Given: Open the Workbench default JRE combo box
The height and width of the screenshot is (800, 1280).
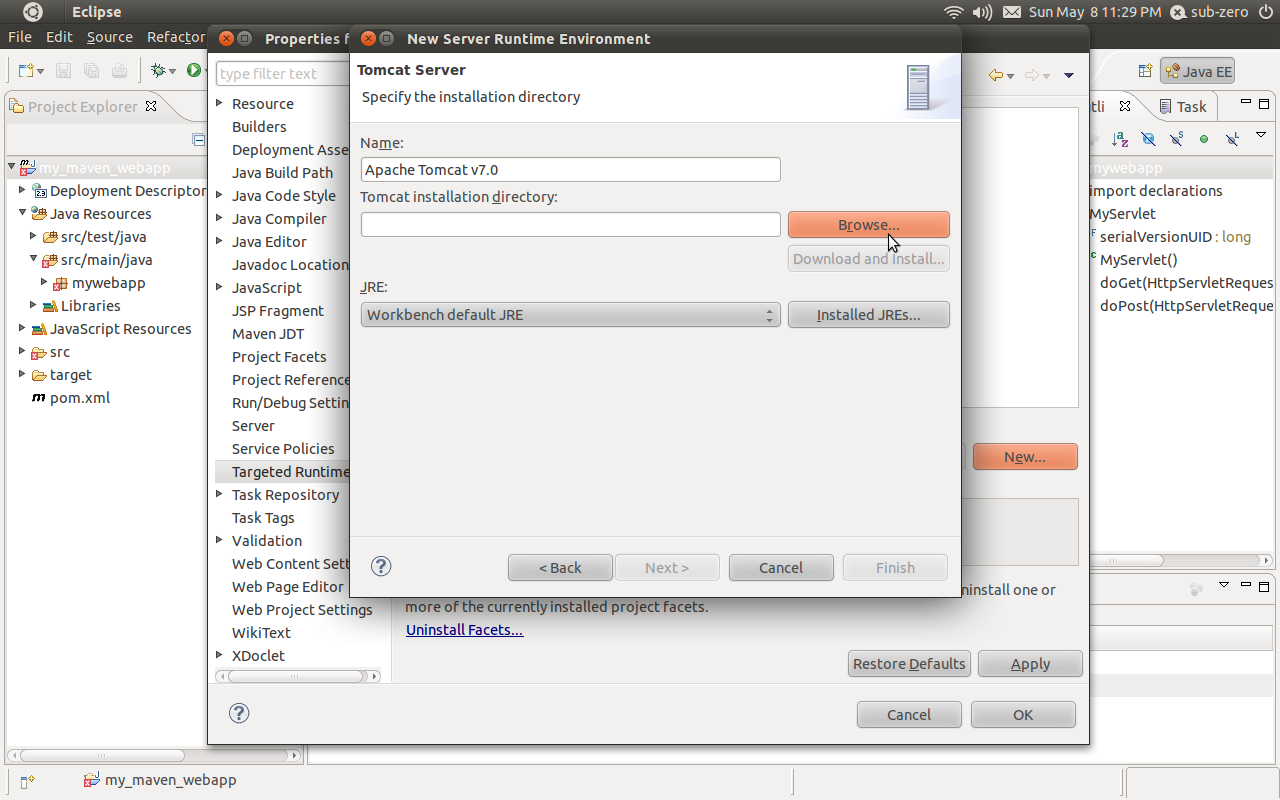Looking at the screenshot, I should 570,315.
